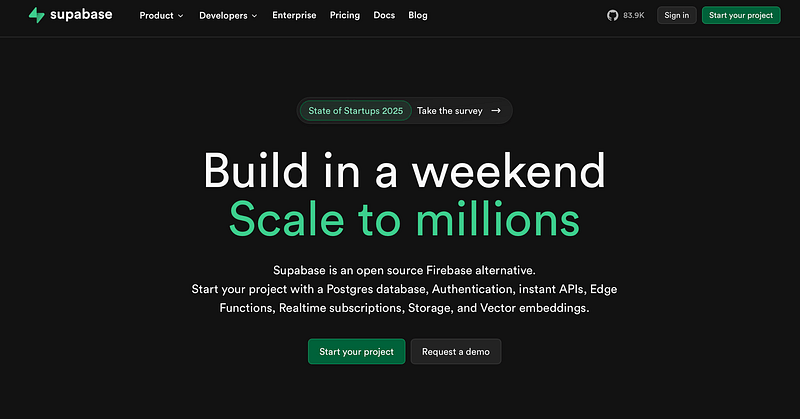Click the State of Startups 2025 badge

[356, 111]
